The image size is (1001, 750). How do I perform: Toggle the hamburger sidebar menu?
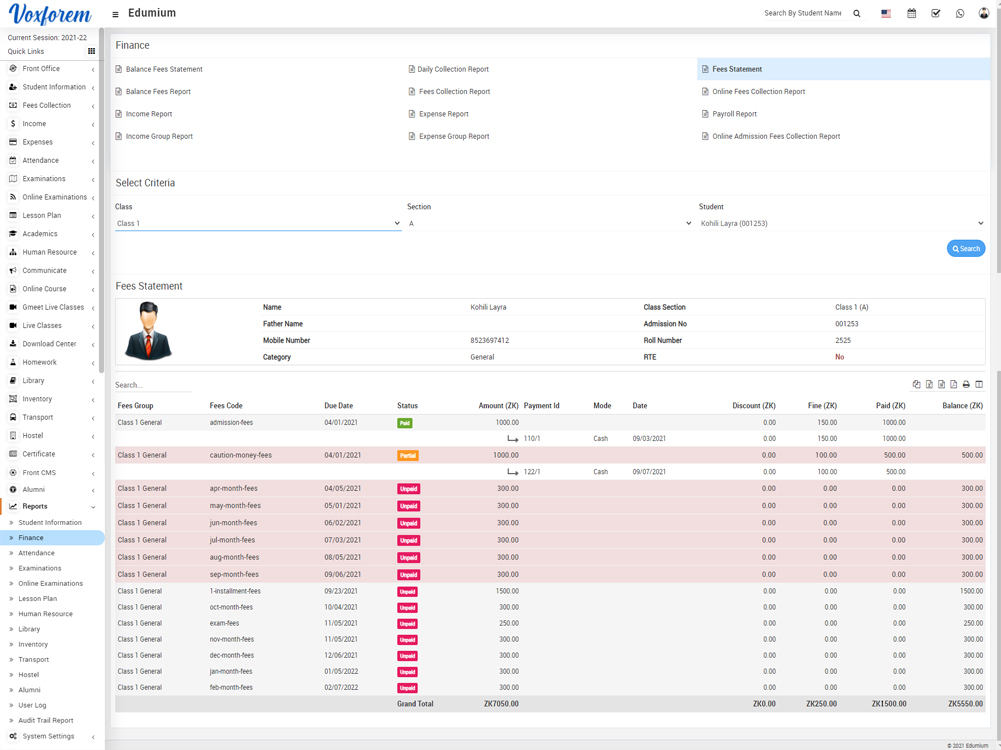tap(115, 14)
